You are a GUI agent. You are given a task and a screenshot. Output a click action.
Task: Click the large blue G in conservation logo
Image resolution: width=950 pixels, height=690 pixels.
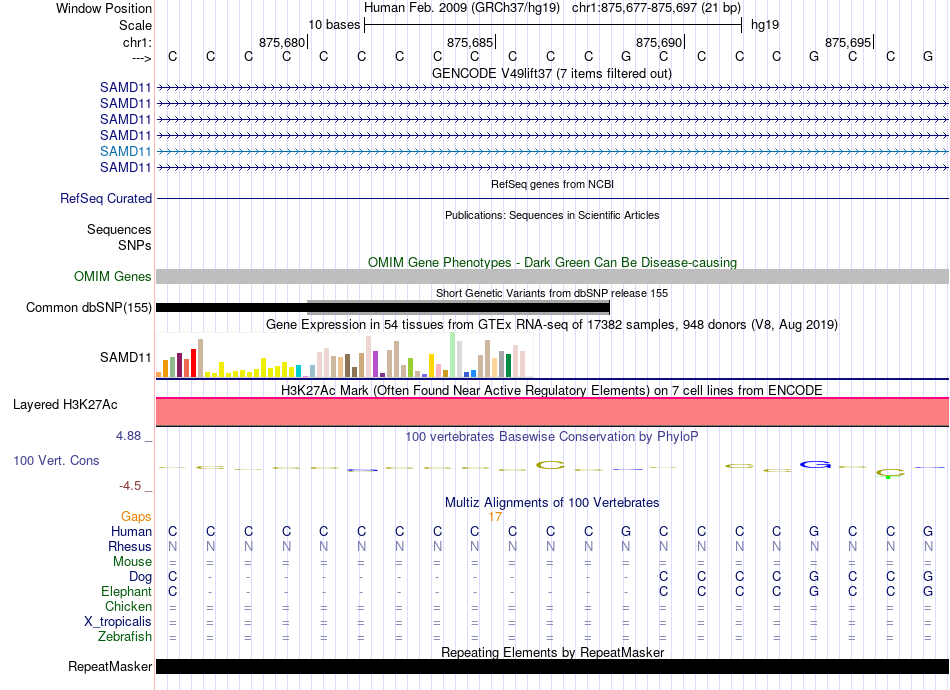tap(815, 465)
